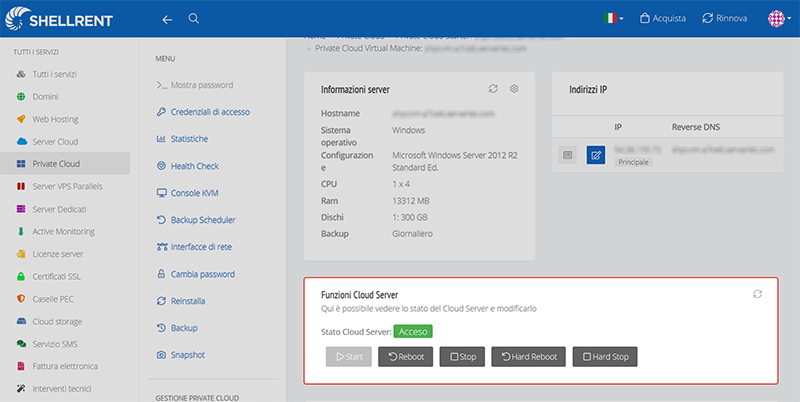Open Credenziali di accesso
The image size is (800, 402).
[203, 112]
